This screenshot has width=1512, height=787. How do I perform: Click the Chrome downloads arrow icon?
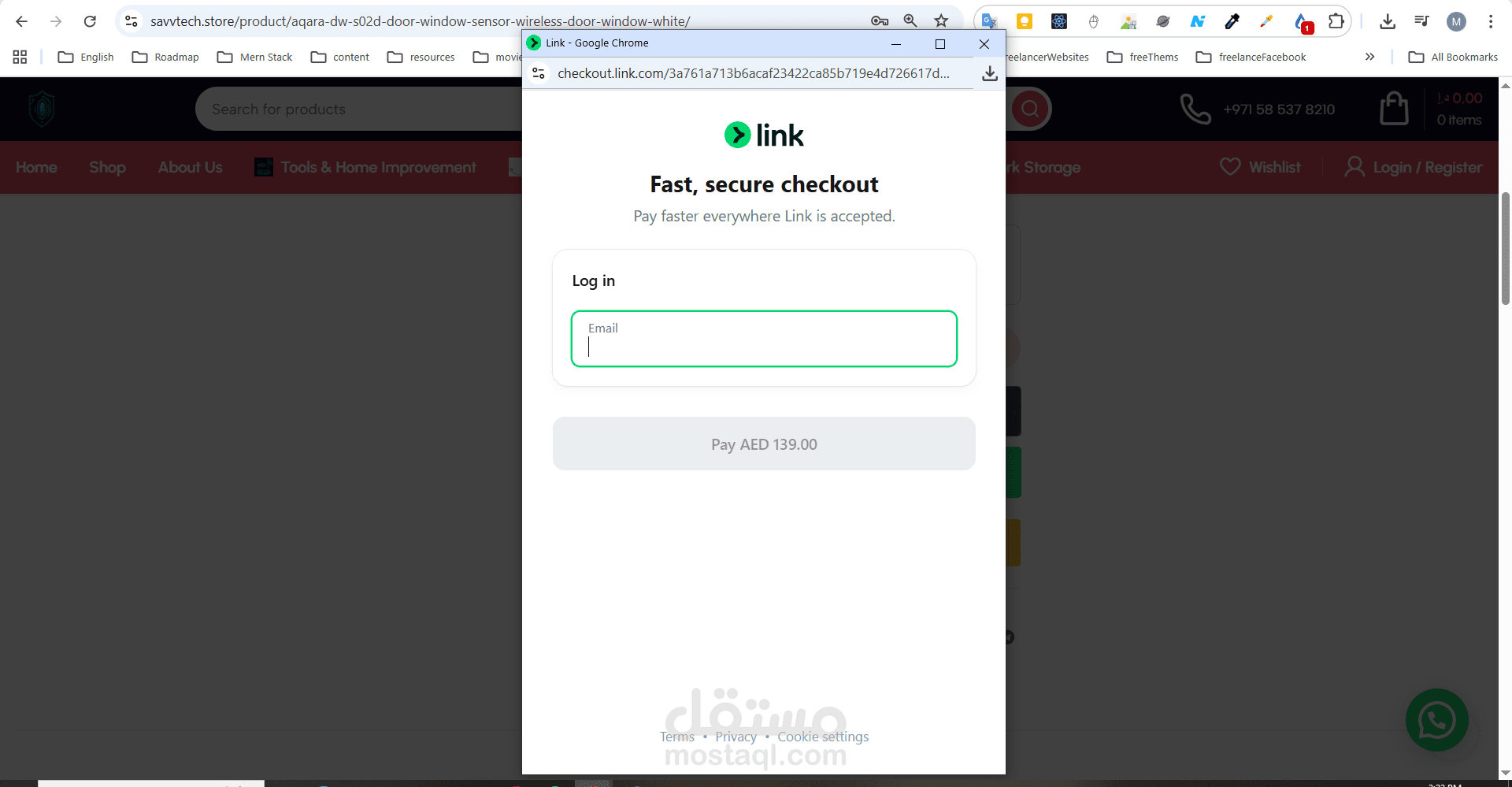tap(1388, 21)
